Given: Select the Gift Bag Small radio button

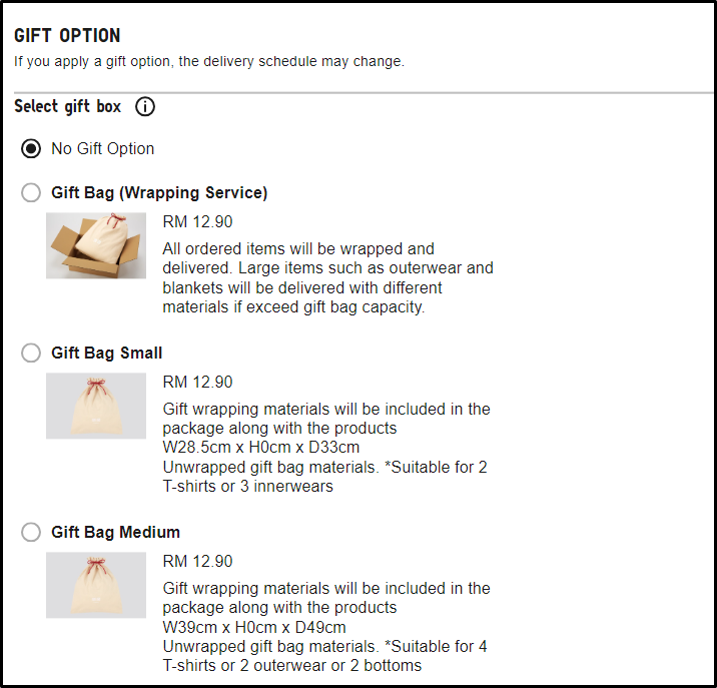Looking at the screenshot, I should click(32, 353).
